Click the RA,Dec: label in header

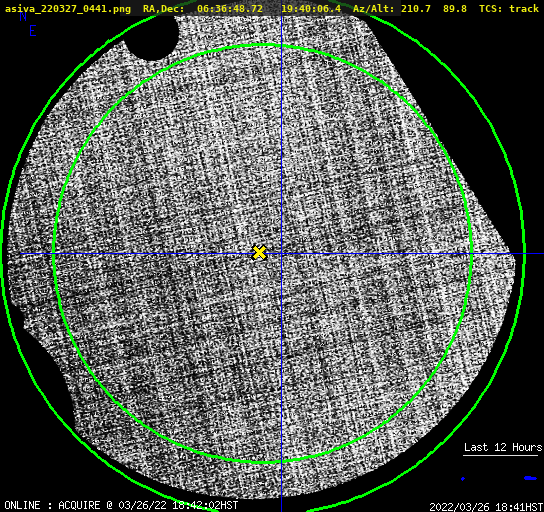163,9
